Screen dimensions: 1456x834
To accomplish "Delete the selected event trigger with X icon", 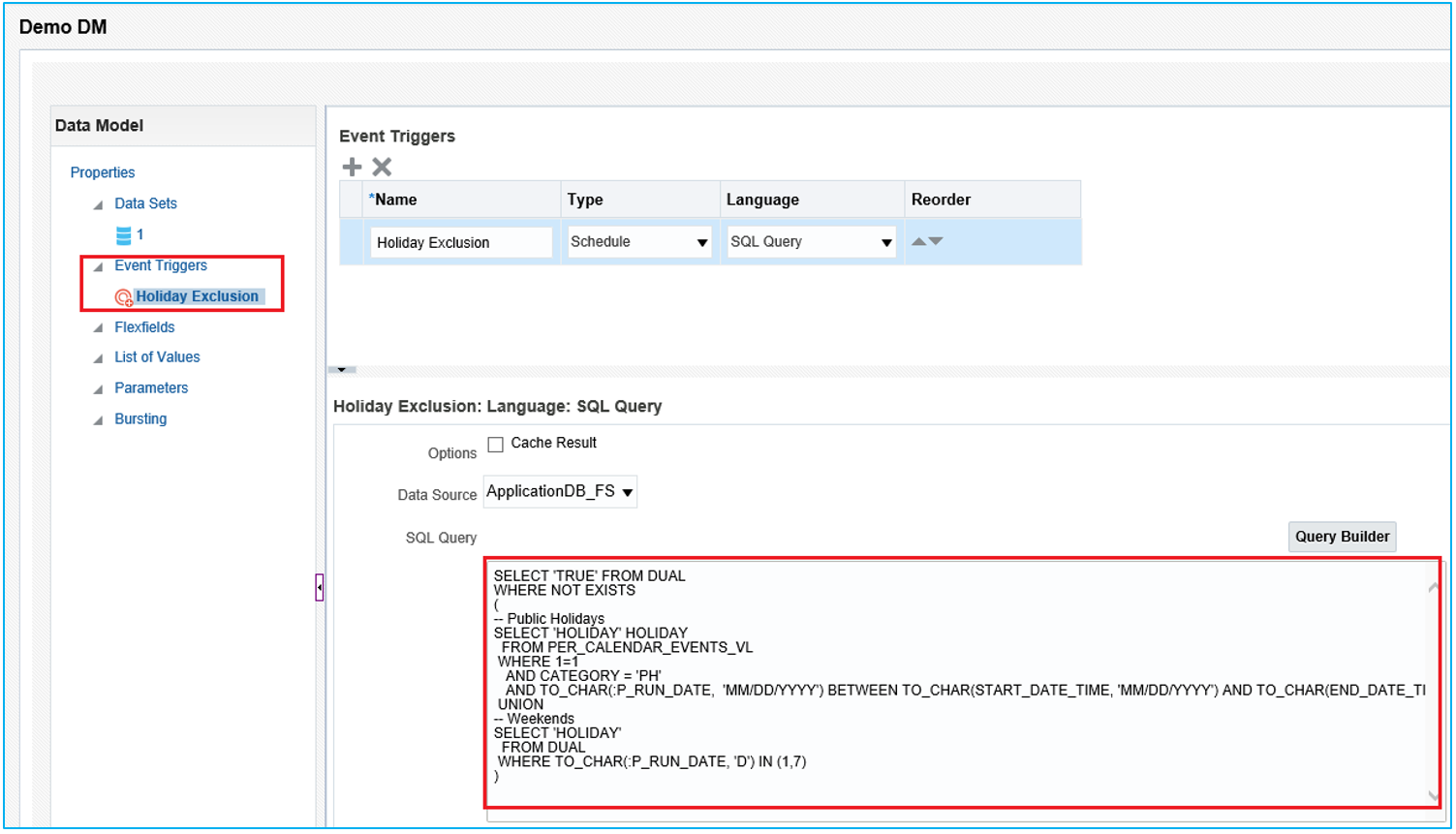I will [x=382, y=167].
